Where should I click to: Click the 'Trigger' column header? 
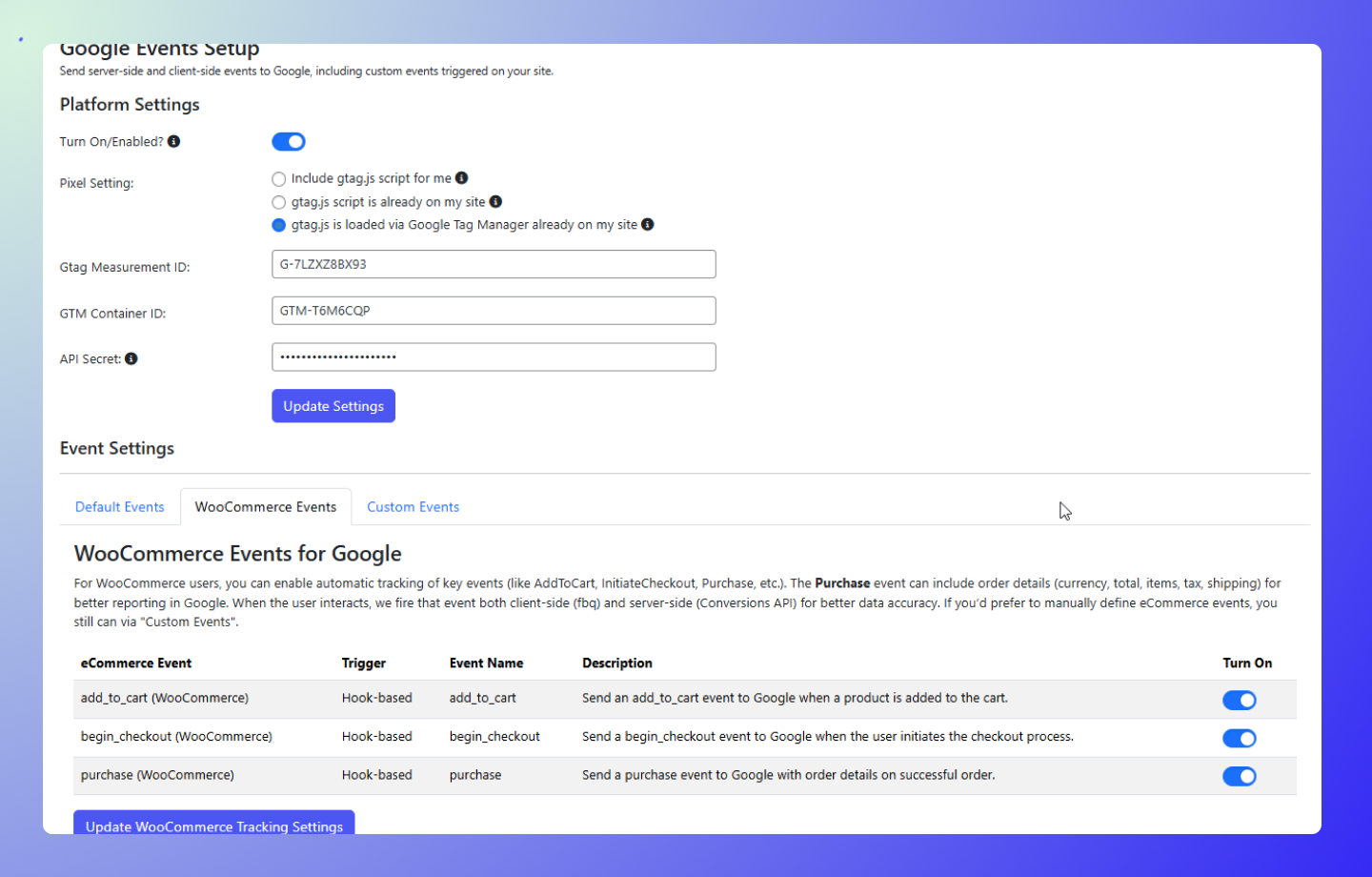pyautogui.click(x=364, y=663)
